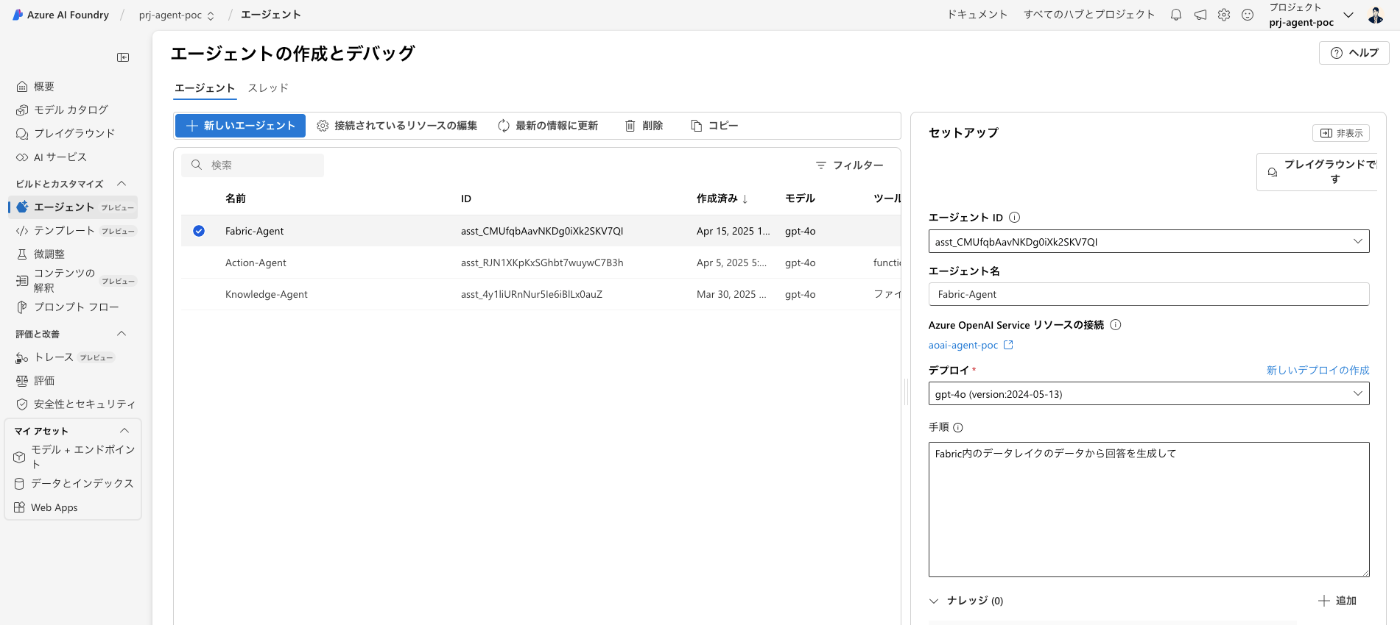
Task: Click the 新しいデプロイの作成 link
Action: coord(1317,370)
